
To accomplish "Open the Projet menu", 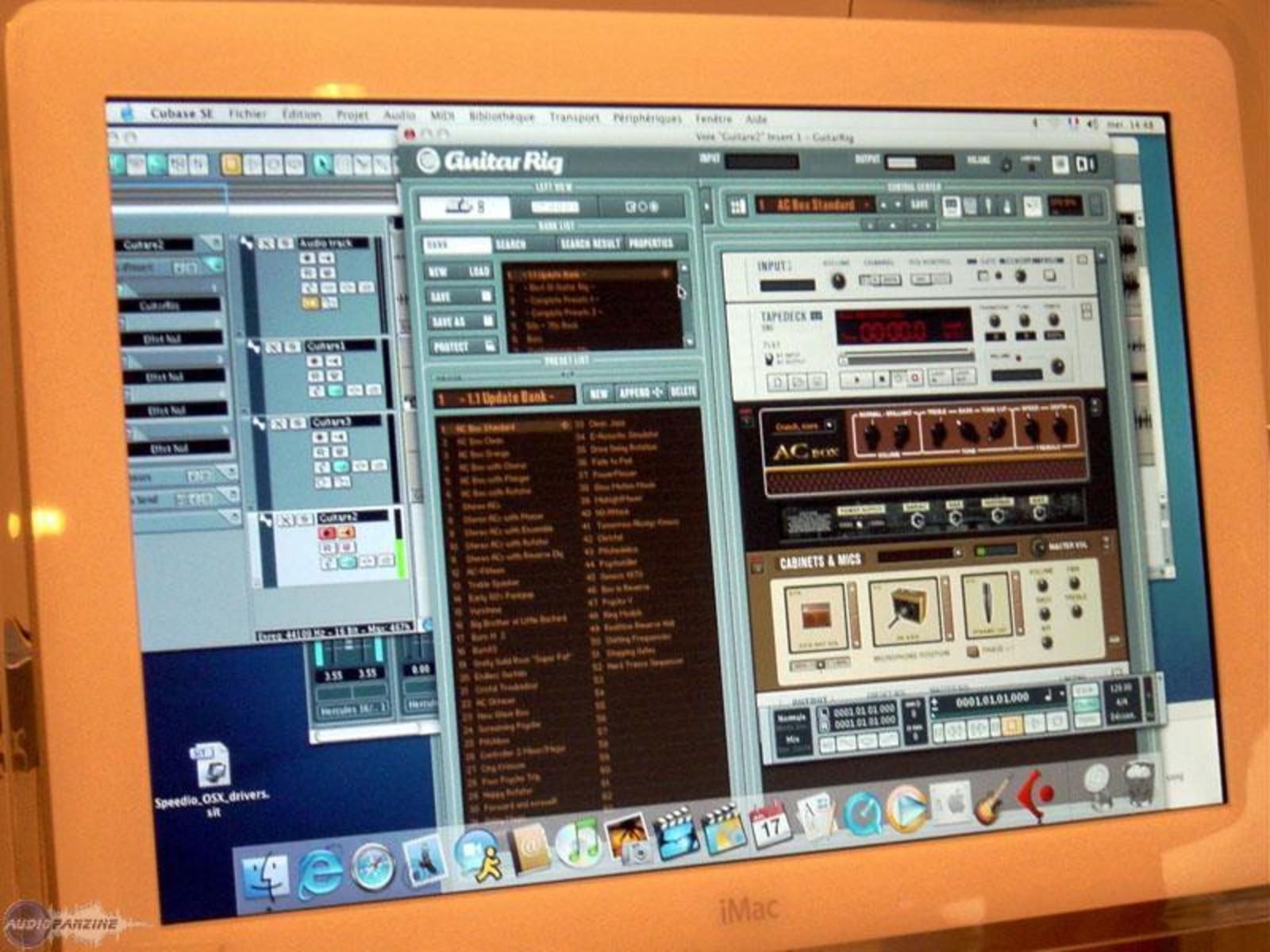I will click(352, 115).
